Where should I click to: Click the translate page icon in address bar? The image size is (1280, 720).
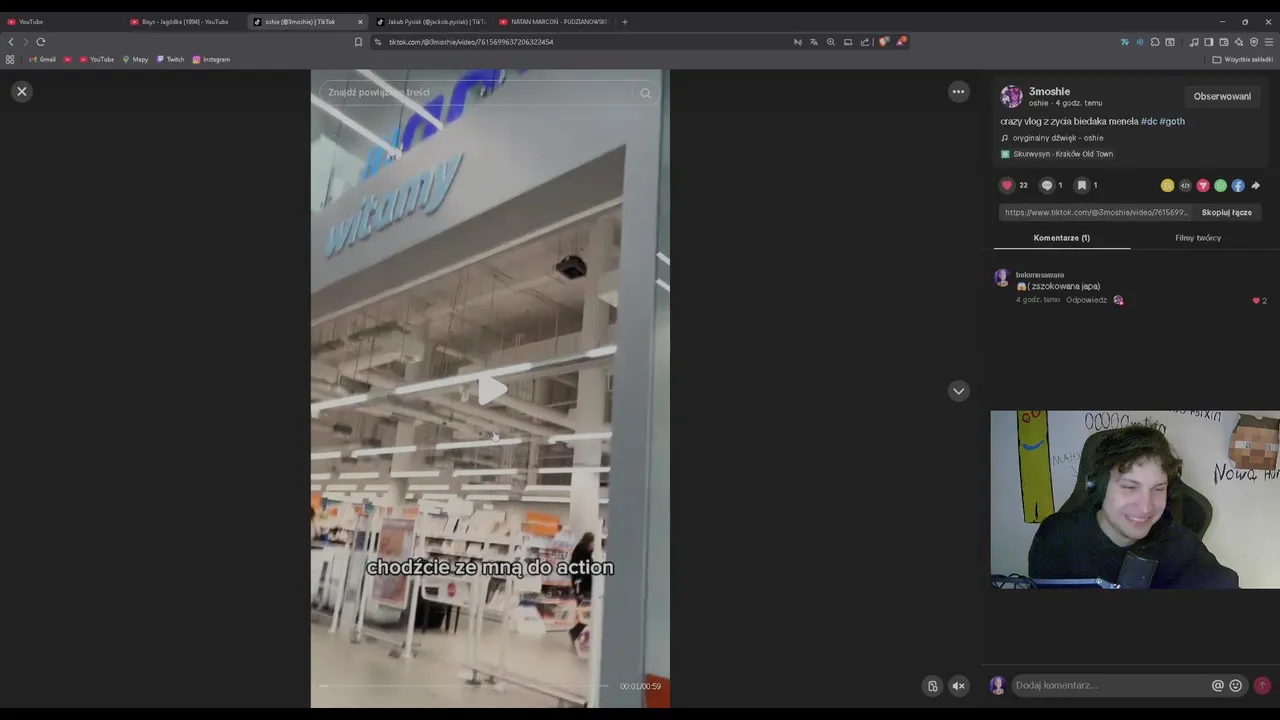[x=813, y=42]
